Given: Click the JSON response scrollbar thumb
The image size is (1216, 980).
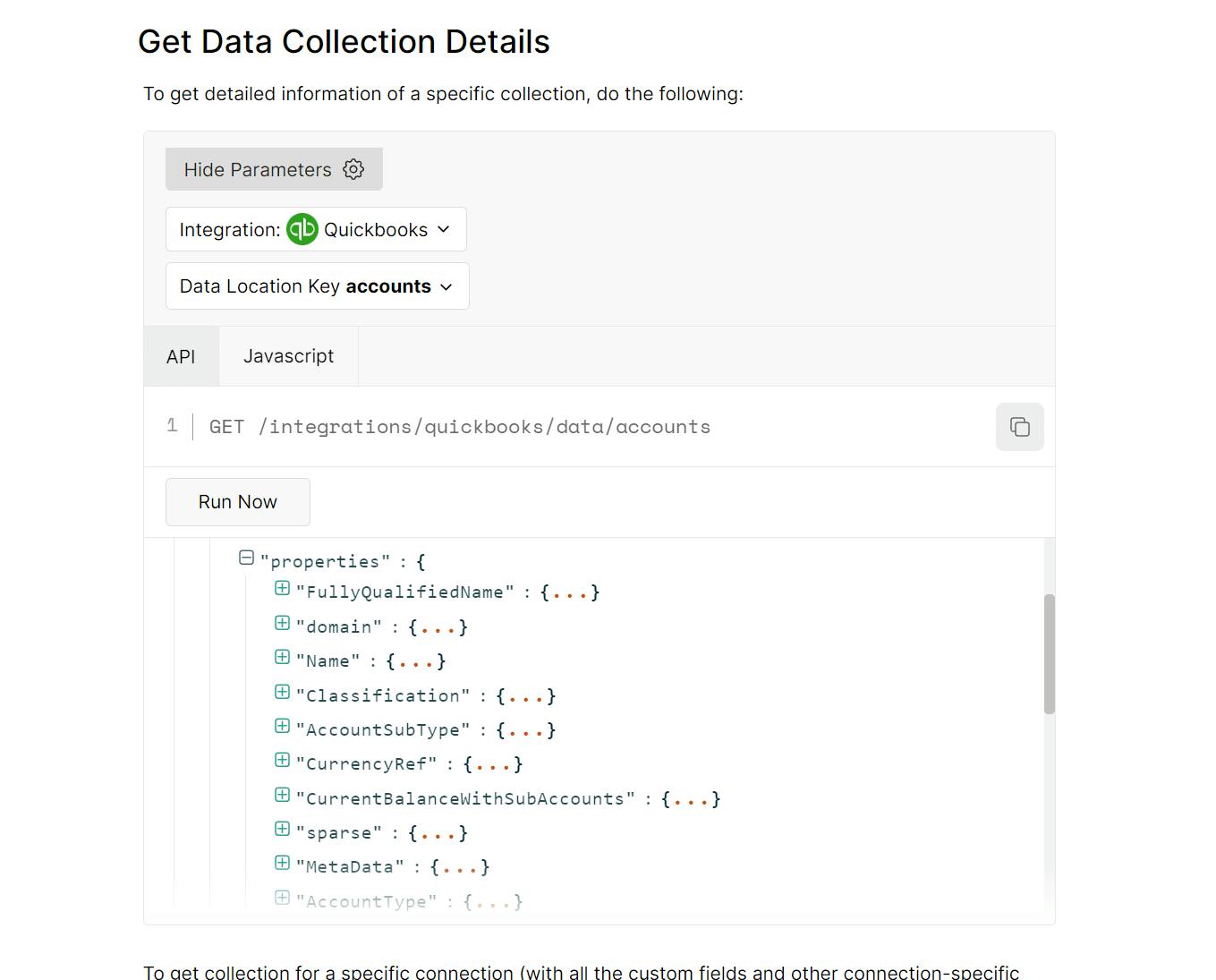Looking at the screenshot, I should click(x=1050, y=653).
